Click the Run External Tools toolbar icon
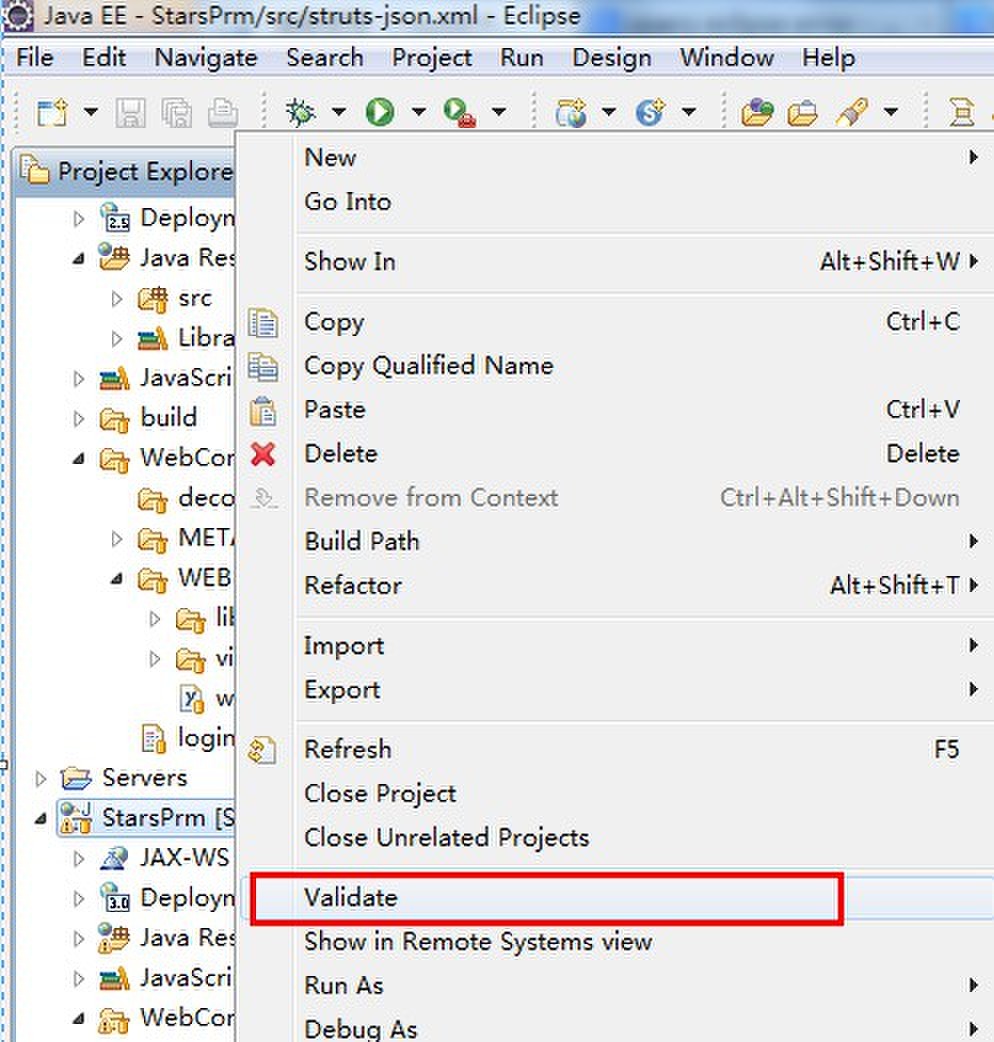 (460, 112)
